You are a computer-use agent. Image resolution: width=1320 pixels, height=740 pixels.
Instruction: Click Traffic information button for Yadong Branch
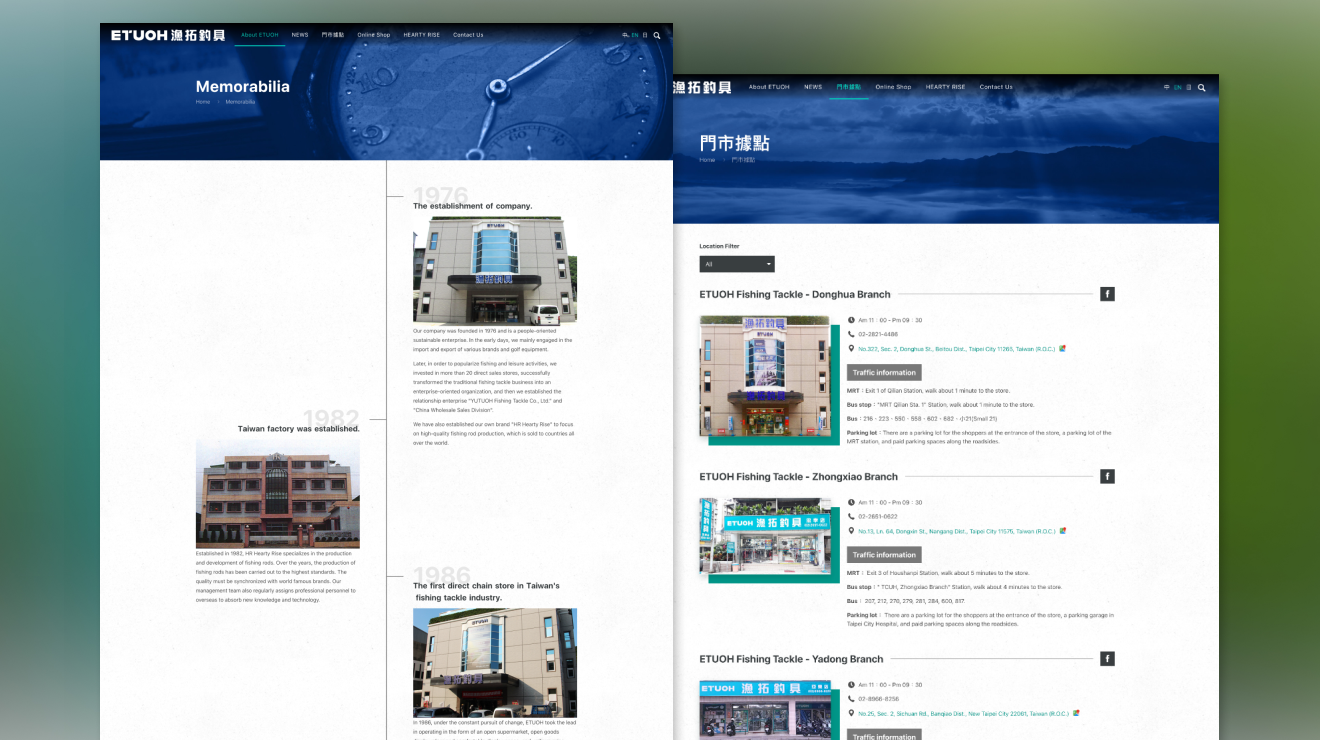click(884, 735)
